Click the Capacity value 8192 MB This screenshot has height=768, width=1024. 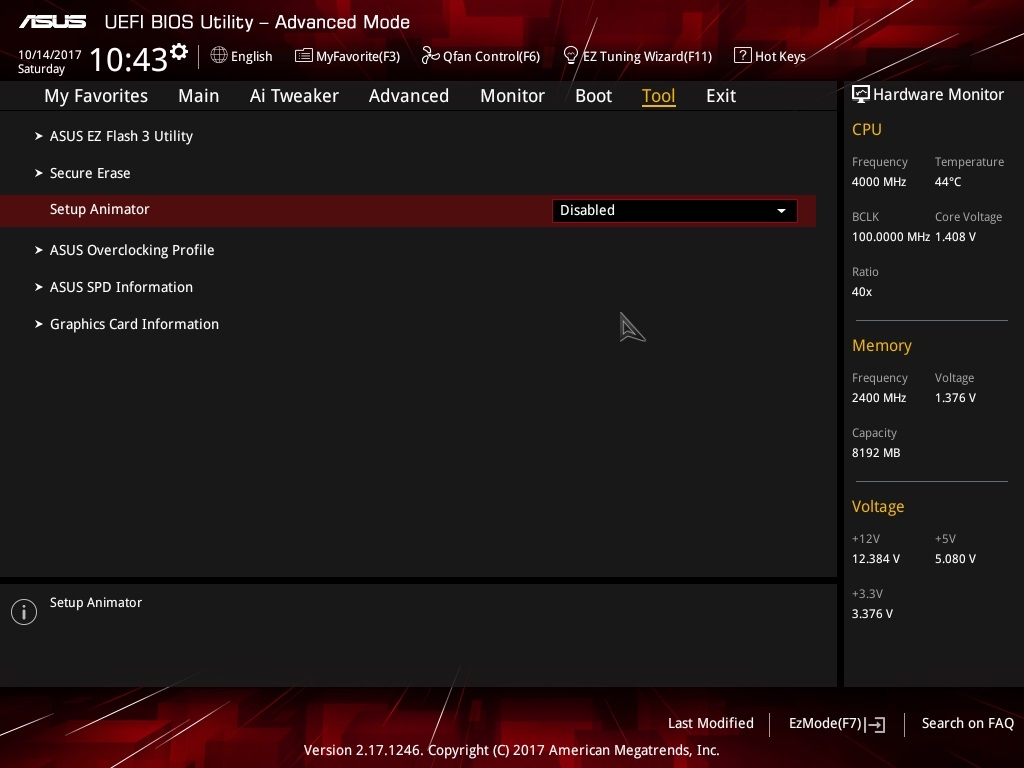point(876,453)
